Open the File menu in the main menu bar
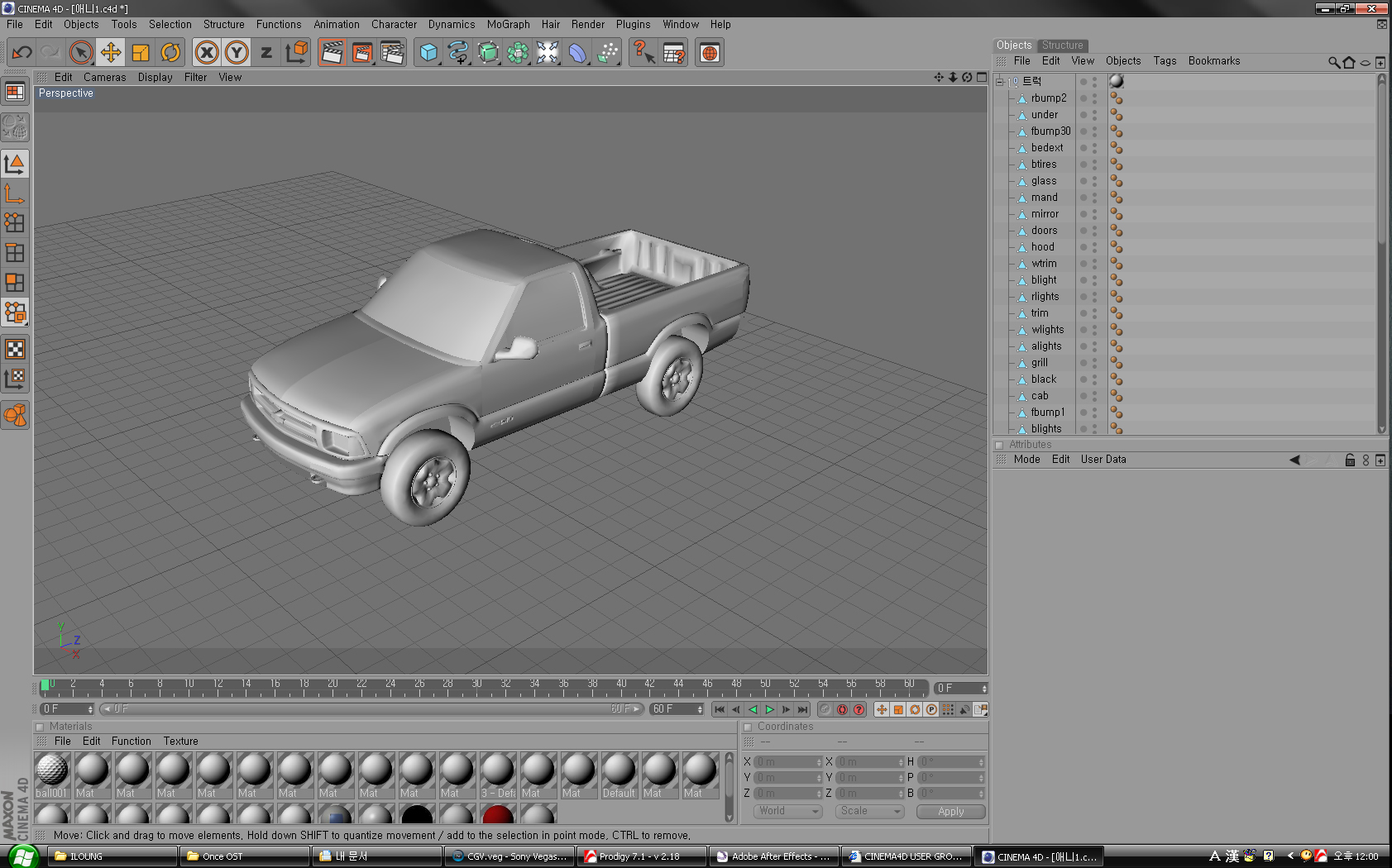This screenshot has height=868, width=1392. (x=15, y=25)
